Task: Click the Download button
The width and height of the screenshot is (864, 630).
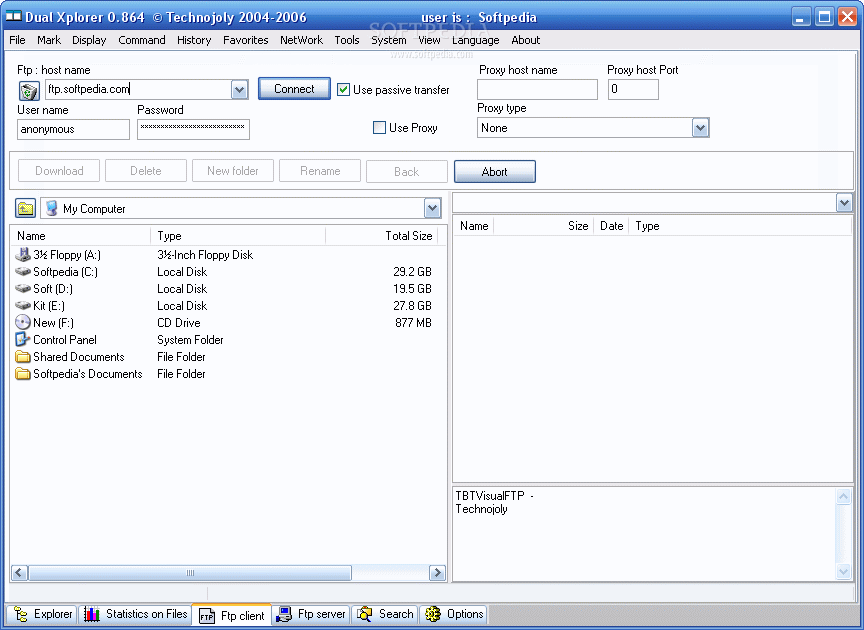Action: click(59, 171)
